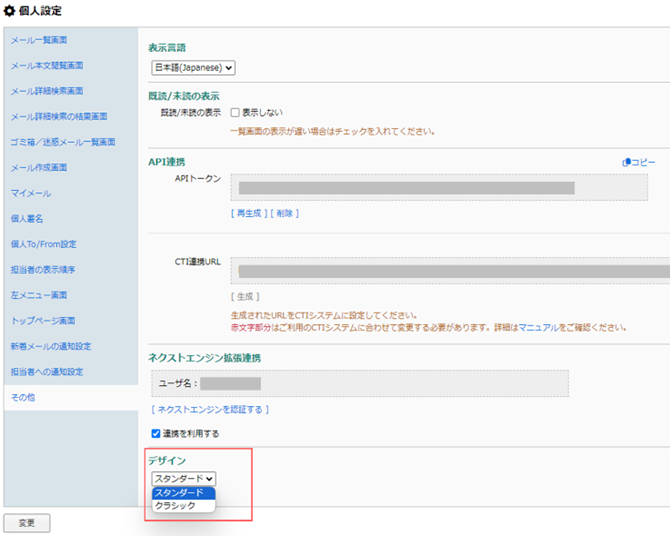670x536 pixels.
Task: Uncheck the 連携を利用する checkbox
Action: [155, 433]
